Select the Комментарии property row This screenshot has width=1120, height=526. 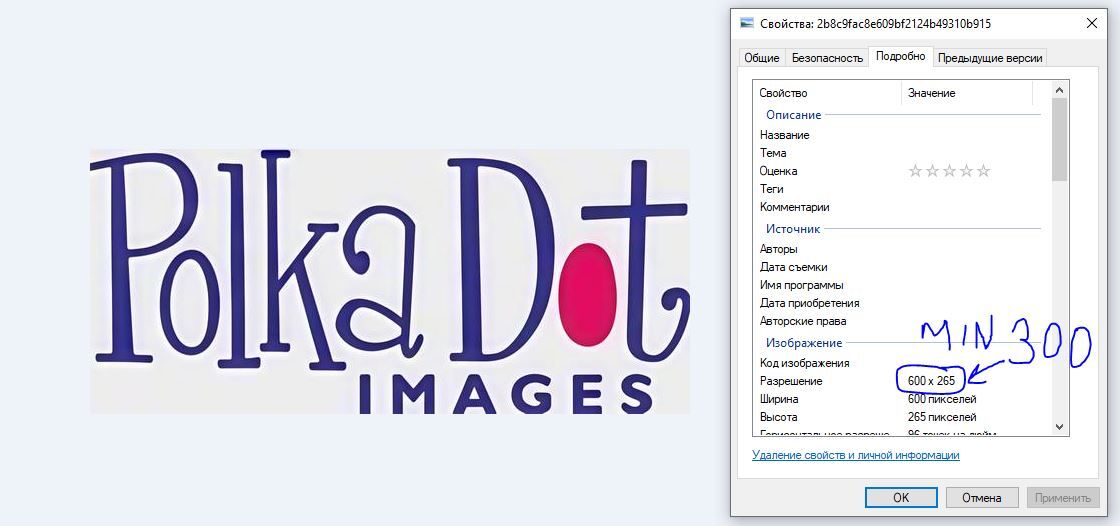click(x=902, y=207)
